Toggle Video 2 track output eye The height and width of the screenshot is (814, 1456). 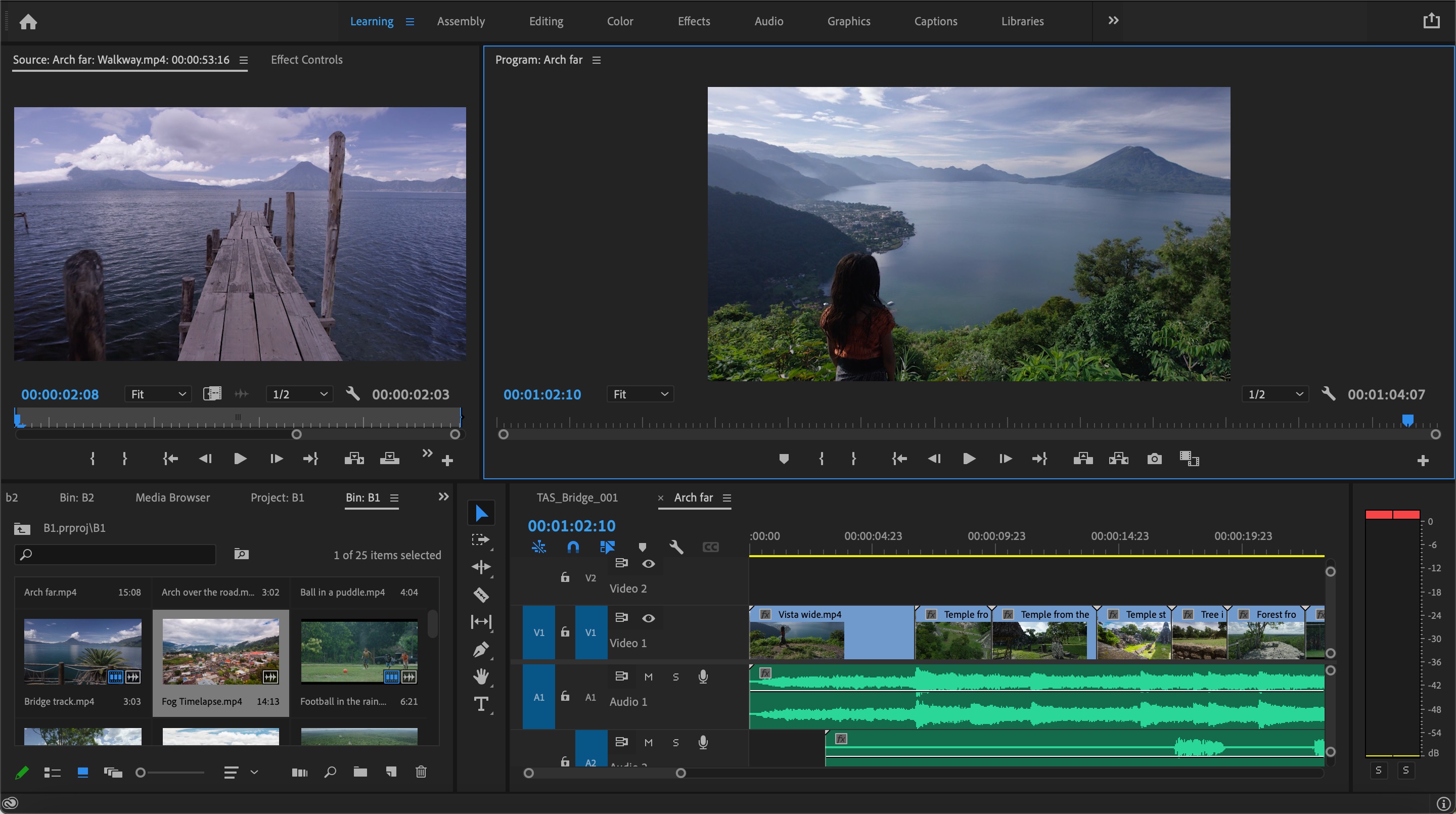pos(648,564)
